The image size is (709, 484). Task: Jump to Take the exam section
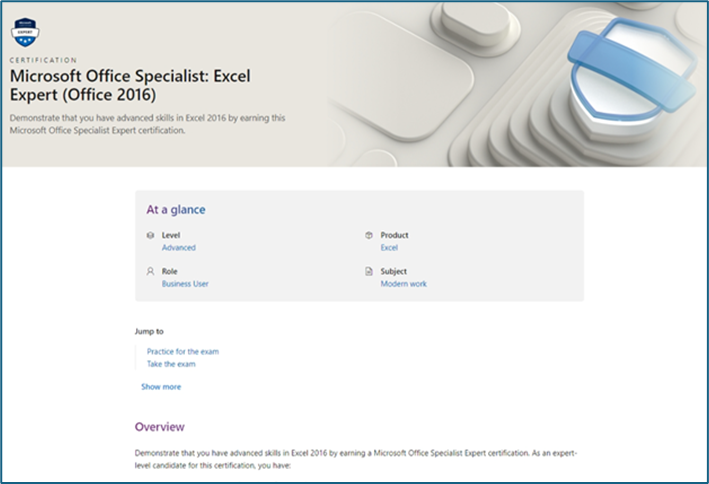coord(171,364)
